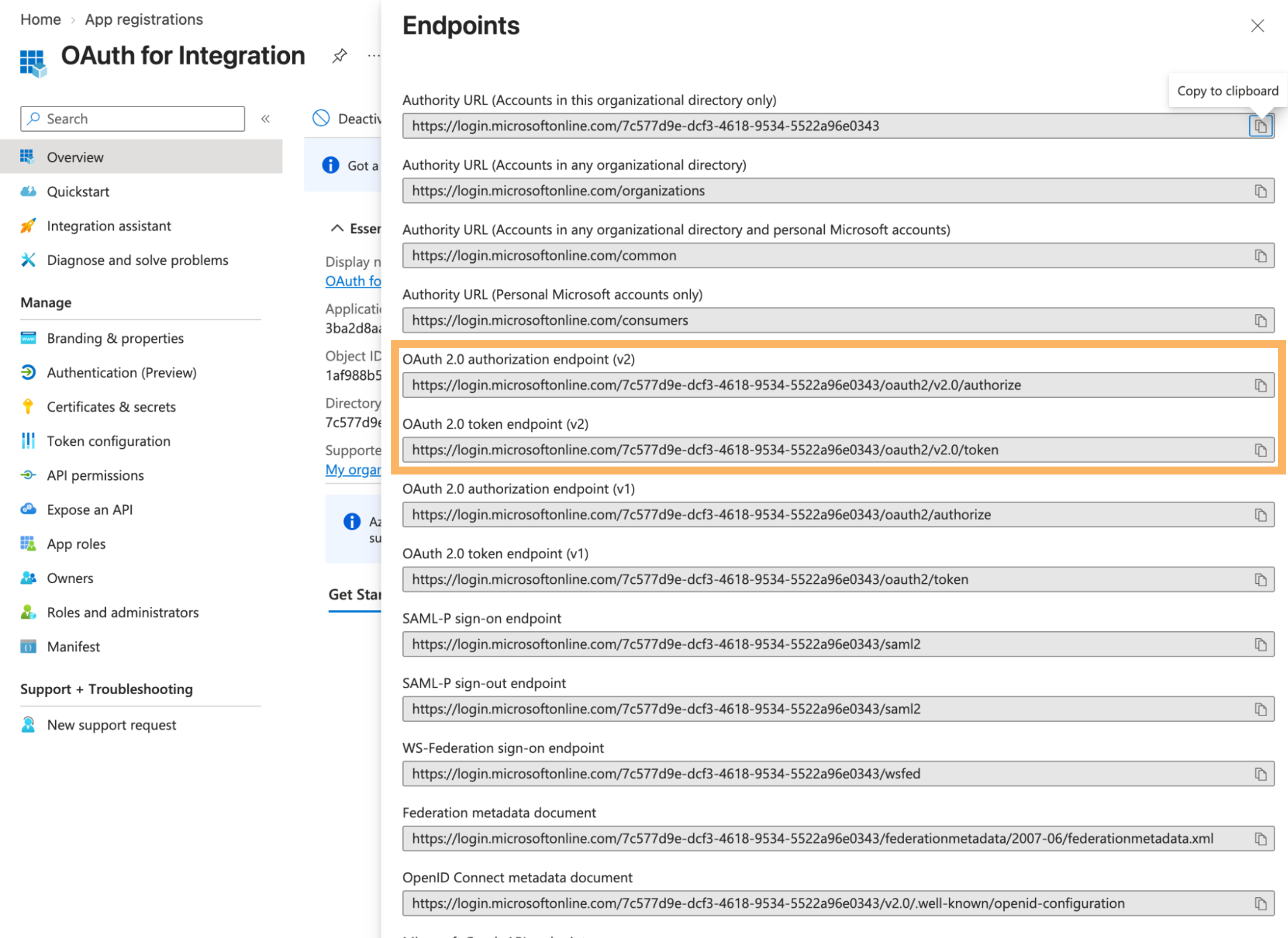Screen dimensions: 1288x938
Task: Click the "Endpoints" panel title
Action: (461, 25)
